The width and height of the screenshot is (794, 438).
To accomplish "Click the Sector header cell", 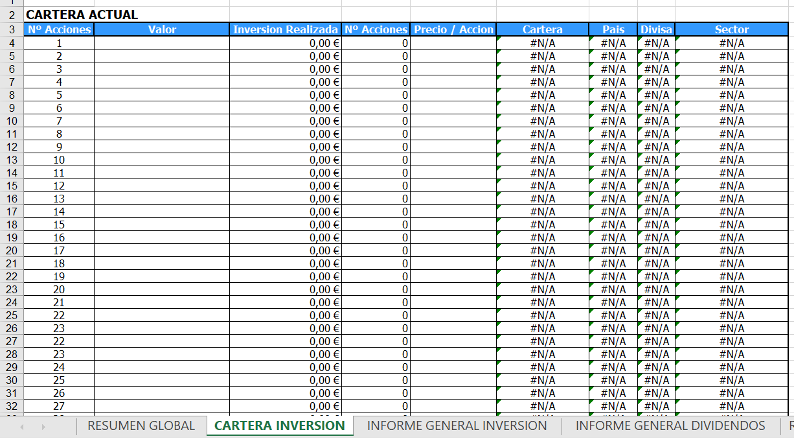I will pyautogui.click(x=732, y=30).
